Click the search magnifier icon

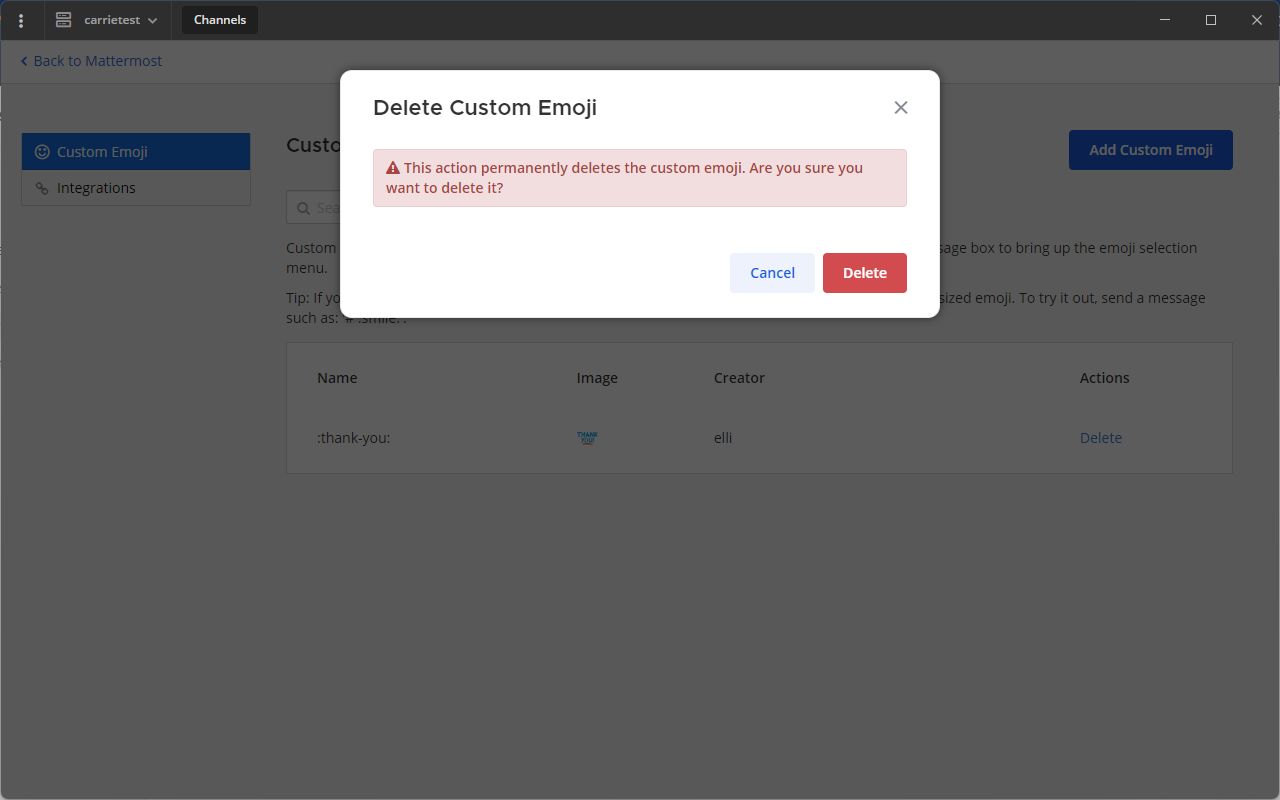tap(303, 208)
